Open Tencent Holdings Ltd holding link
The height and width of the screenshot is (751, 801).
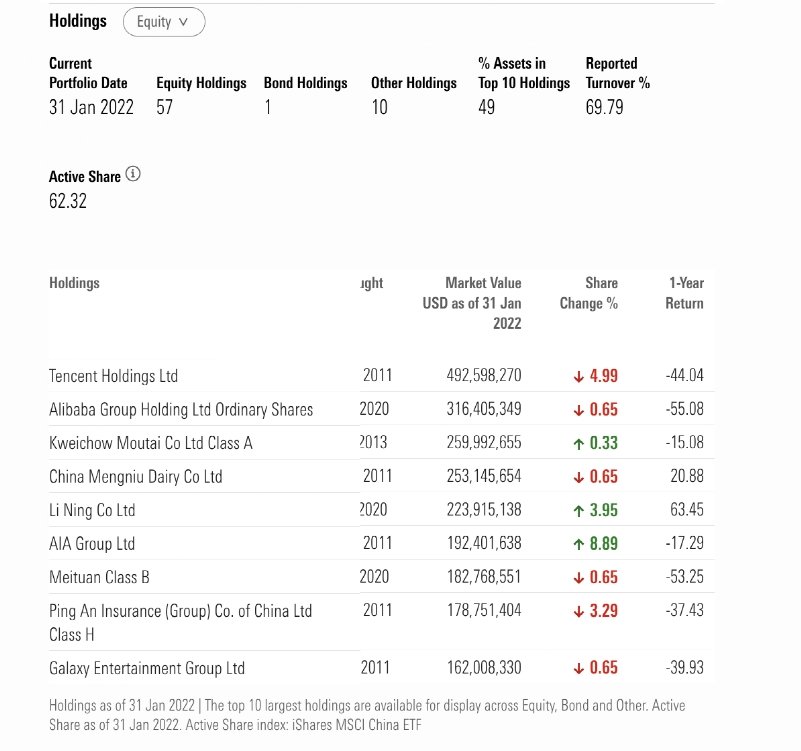(113, 376)
